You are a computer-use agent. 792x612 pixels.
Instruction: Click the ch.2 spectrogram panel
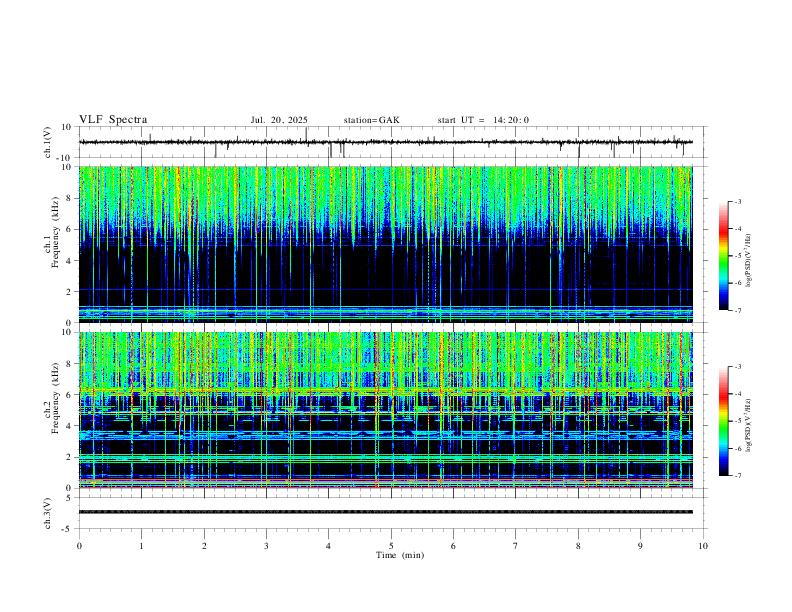pyautogui.click(x=385, y=410)
